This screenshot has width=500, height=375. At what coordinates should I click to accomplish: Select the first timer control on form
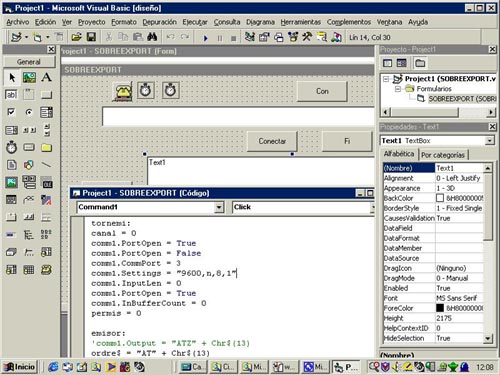click(145, 90)
